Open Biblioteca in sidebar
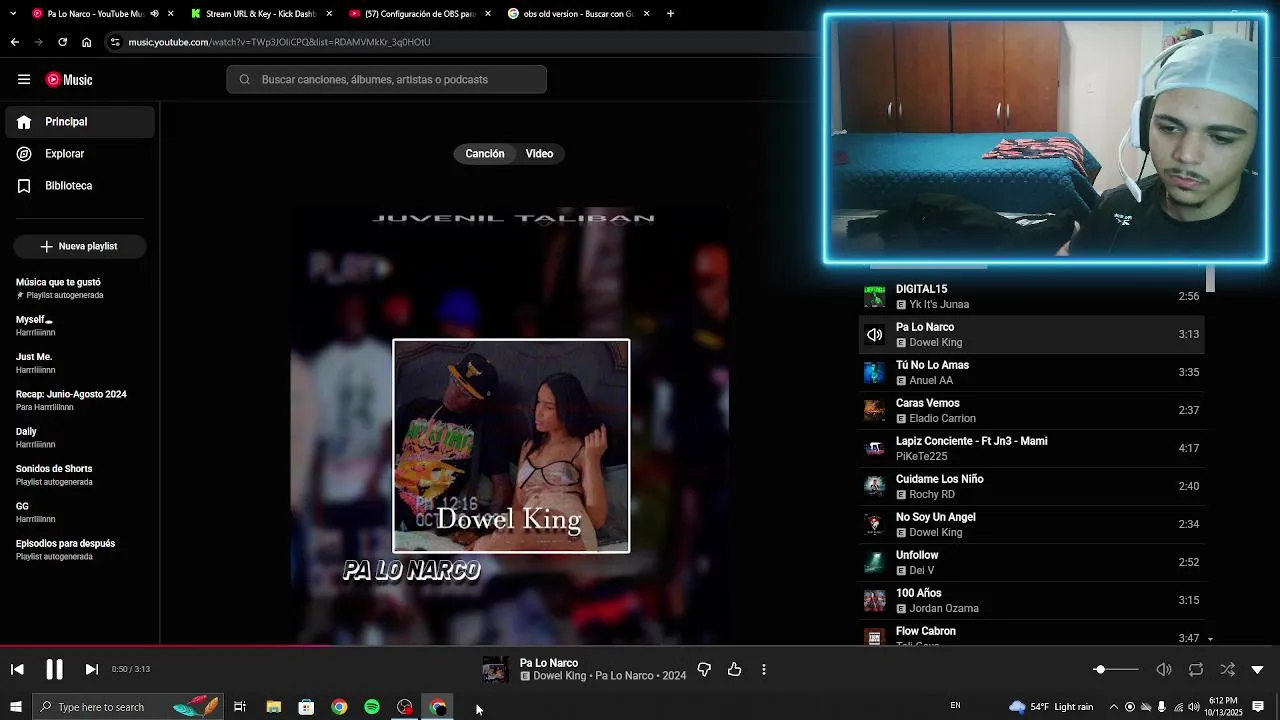The image size is (1280, 720). coord(80,186)
